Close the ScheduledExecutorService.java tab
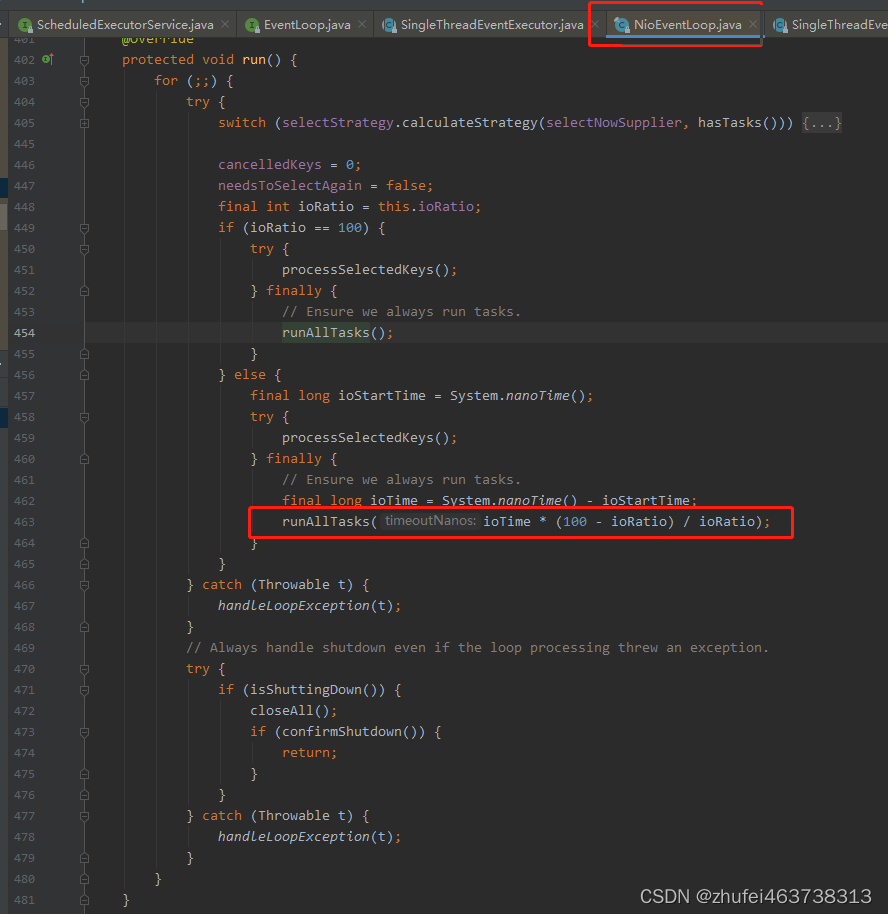 tap(224, 24)
